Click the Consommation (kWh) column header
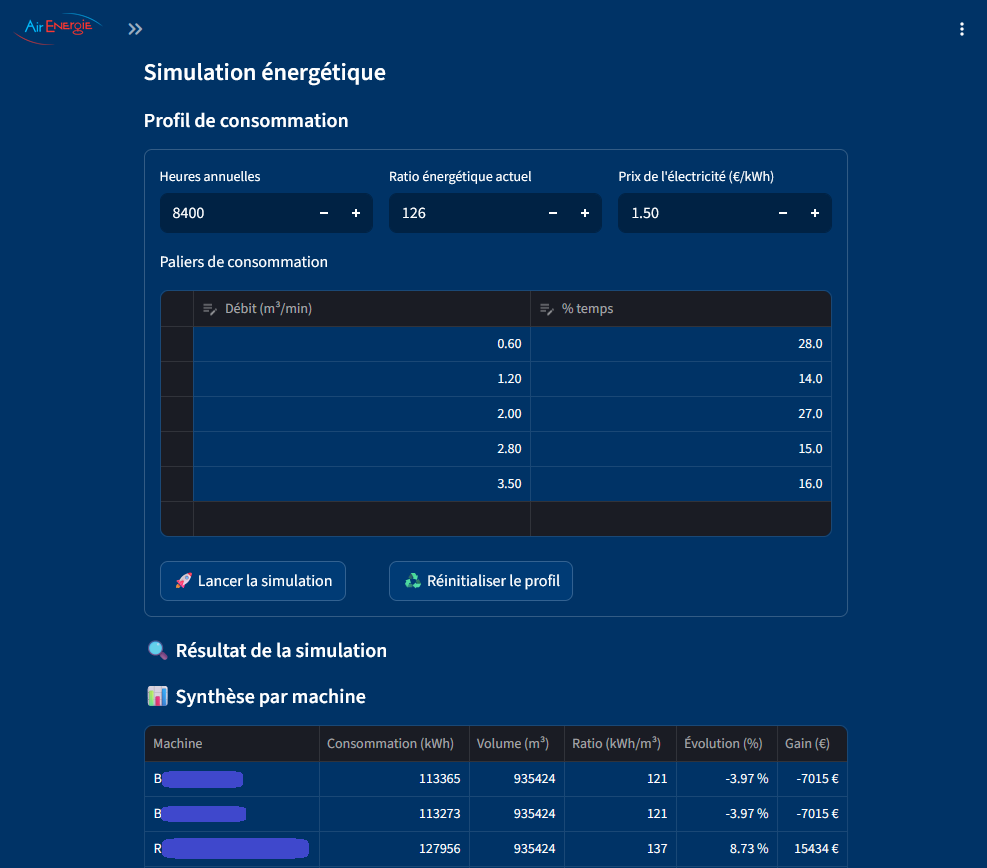This screenshot has height=868, width=987. [x=394, y=743]
